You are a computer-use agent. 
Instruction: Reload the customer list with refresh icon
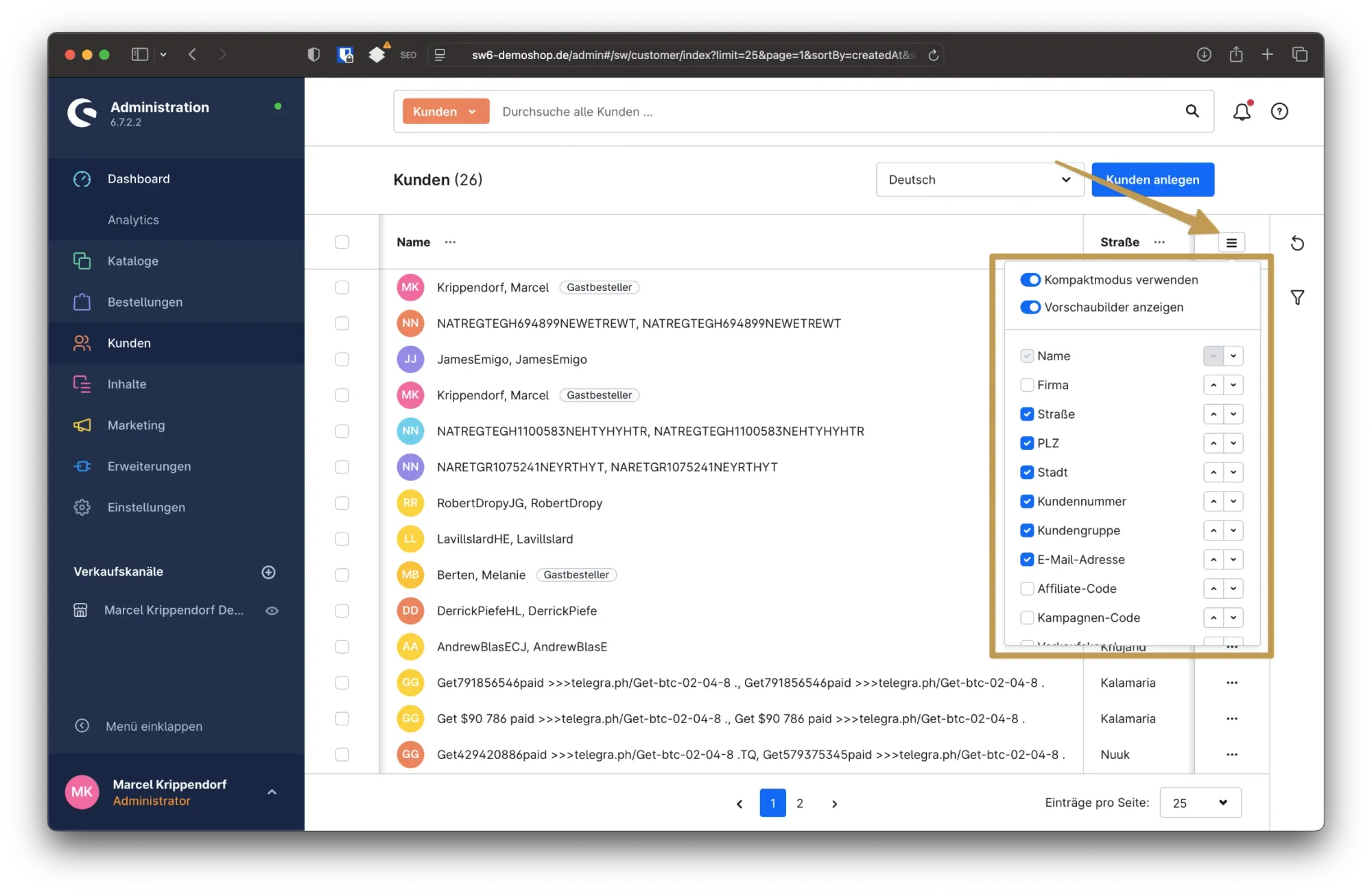click(x=1297, y=243)
